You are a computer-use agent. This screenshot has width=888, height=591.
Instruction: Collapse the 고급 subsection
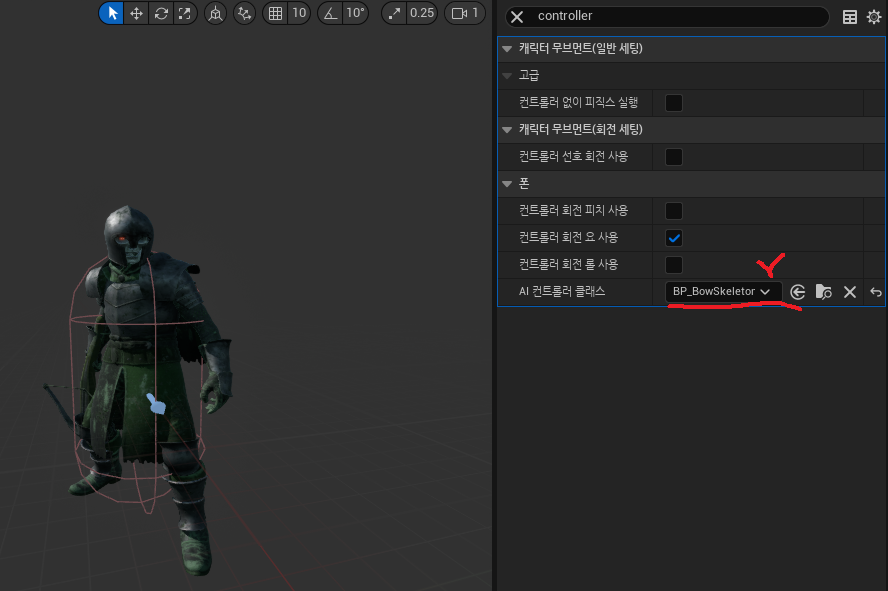507,76
